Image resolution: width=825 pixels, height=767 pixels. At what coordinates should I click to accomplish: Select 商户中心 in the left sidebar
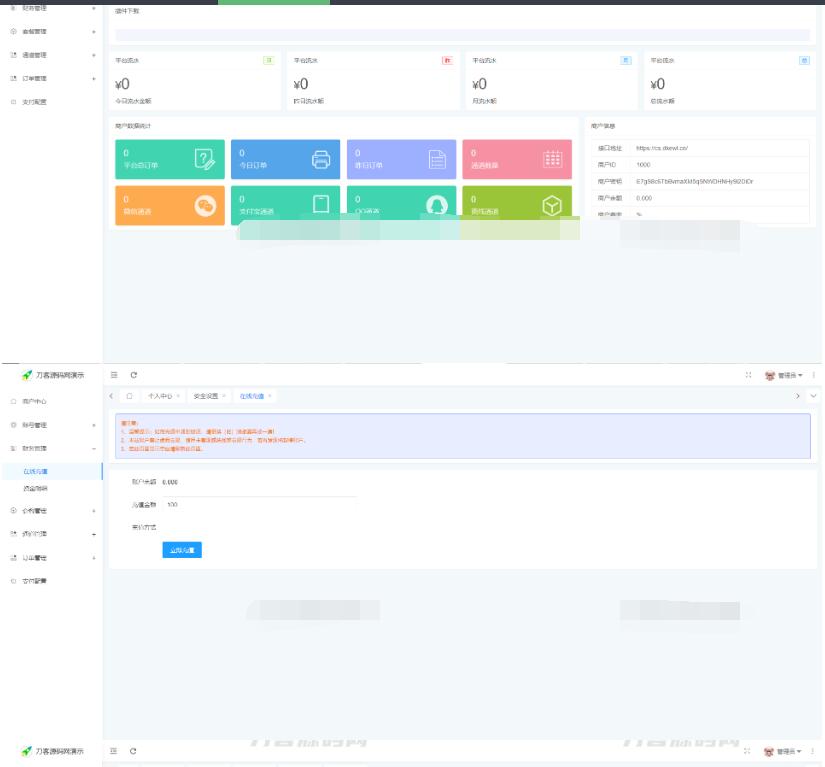point(35,401)
